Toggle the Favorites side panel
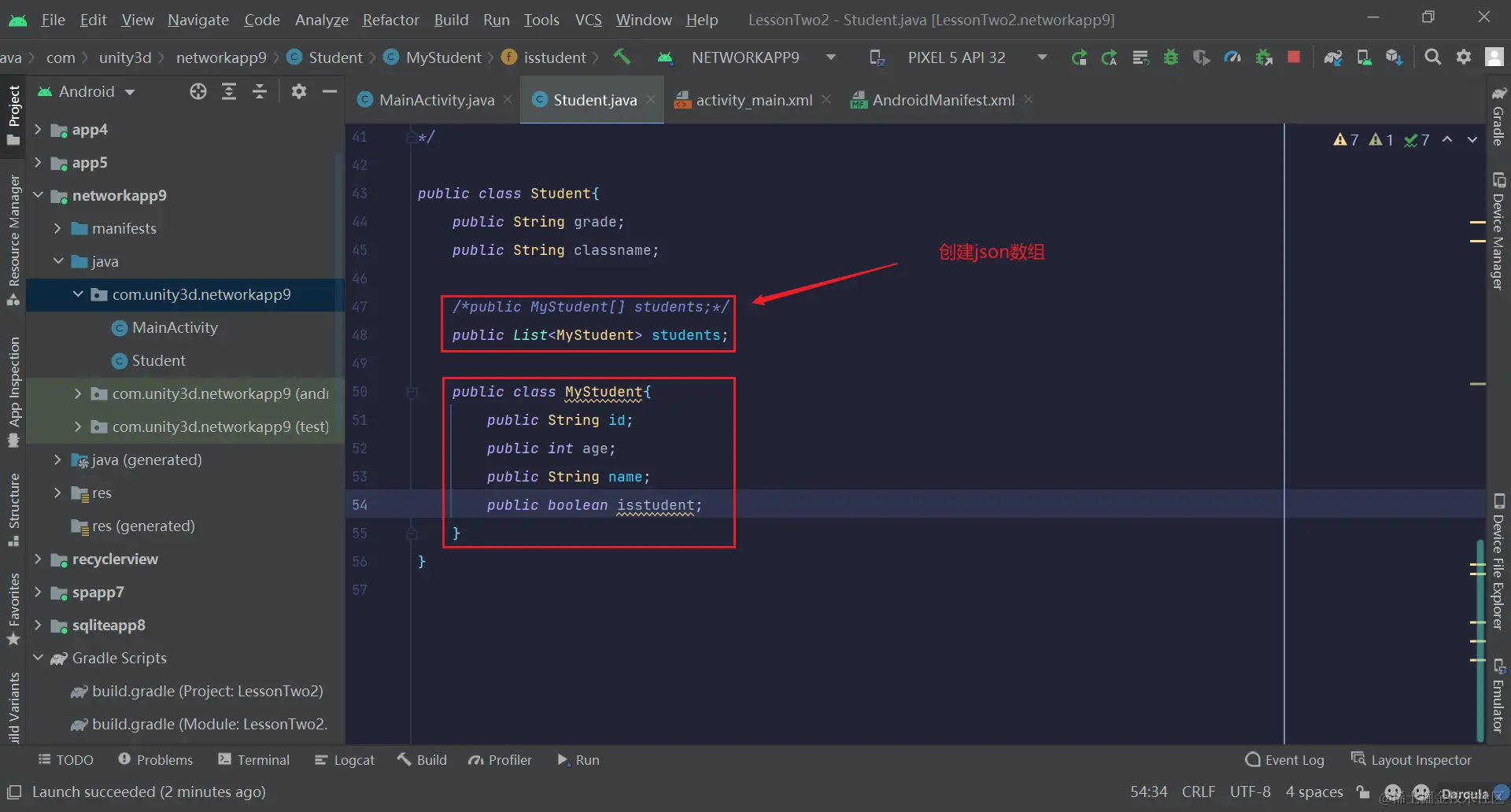Screen dimensions: 1511x812 point(13,610)
